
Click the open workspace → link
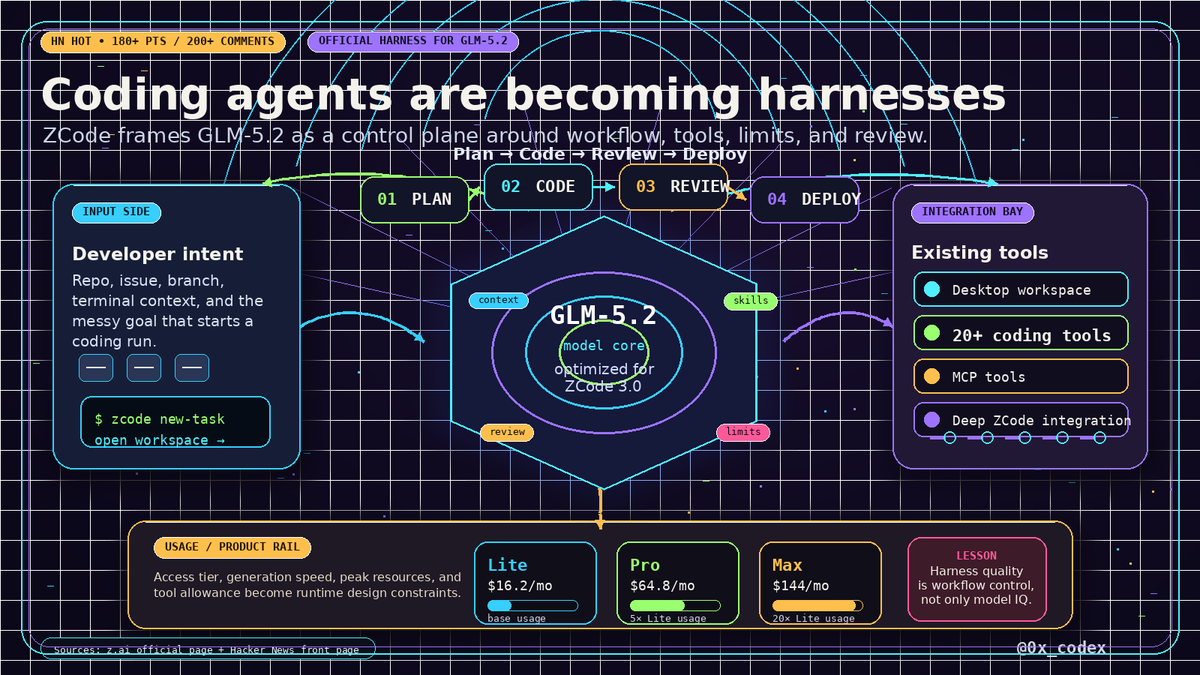pyautogui.click(x=160, y=440)
